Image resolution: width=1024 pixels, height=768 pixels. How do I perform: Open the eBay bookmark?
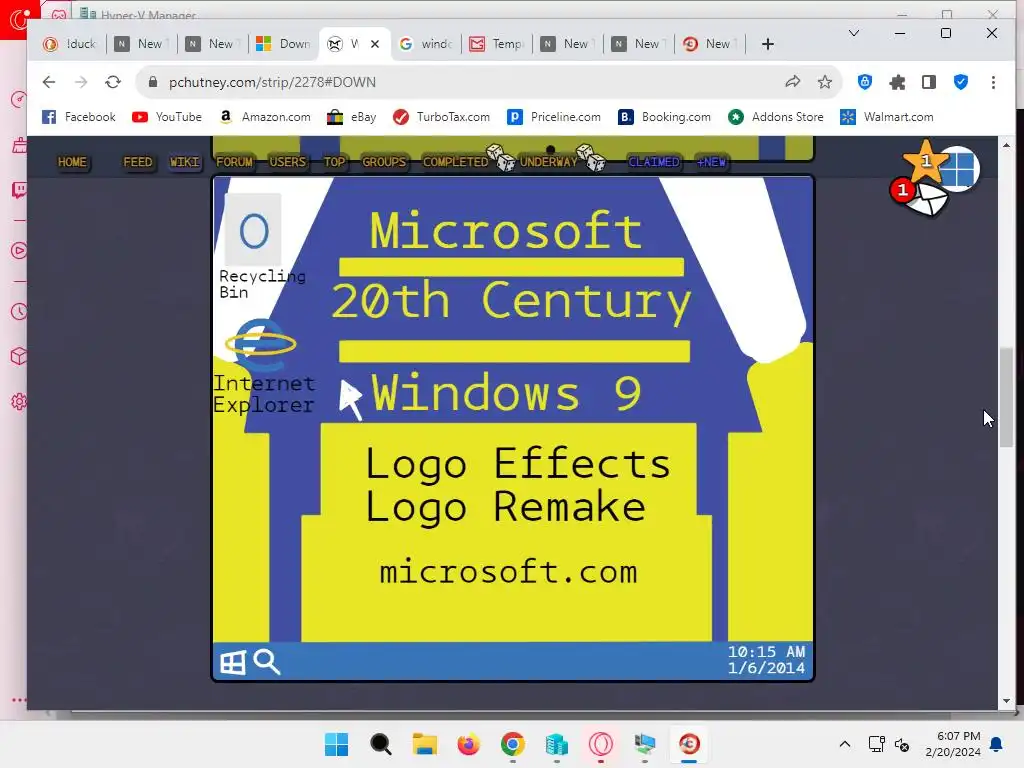pyautogui.click(x=352, y=117)
